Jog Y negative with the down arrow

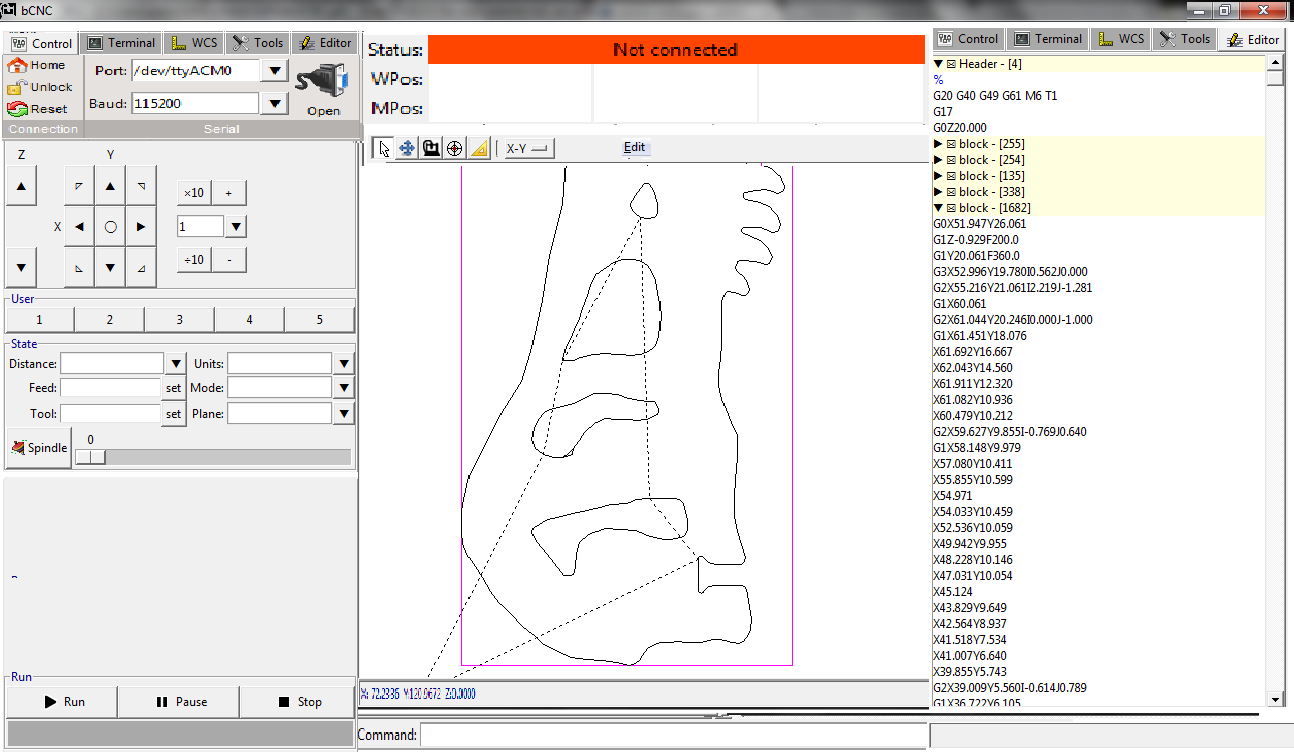[110, 267]
